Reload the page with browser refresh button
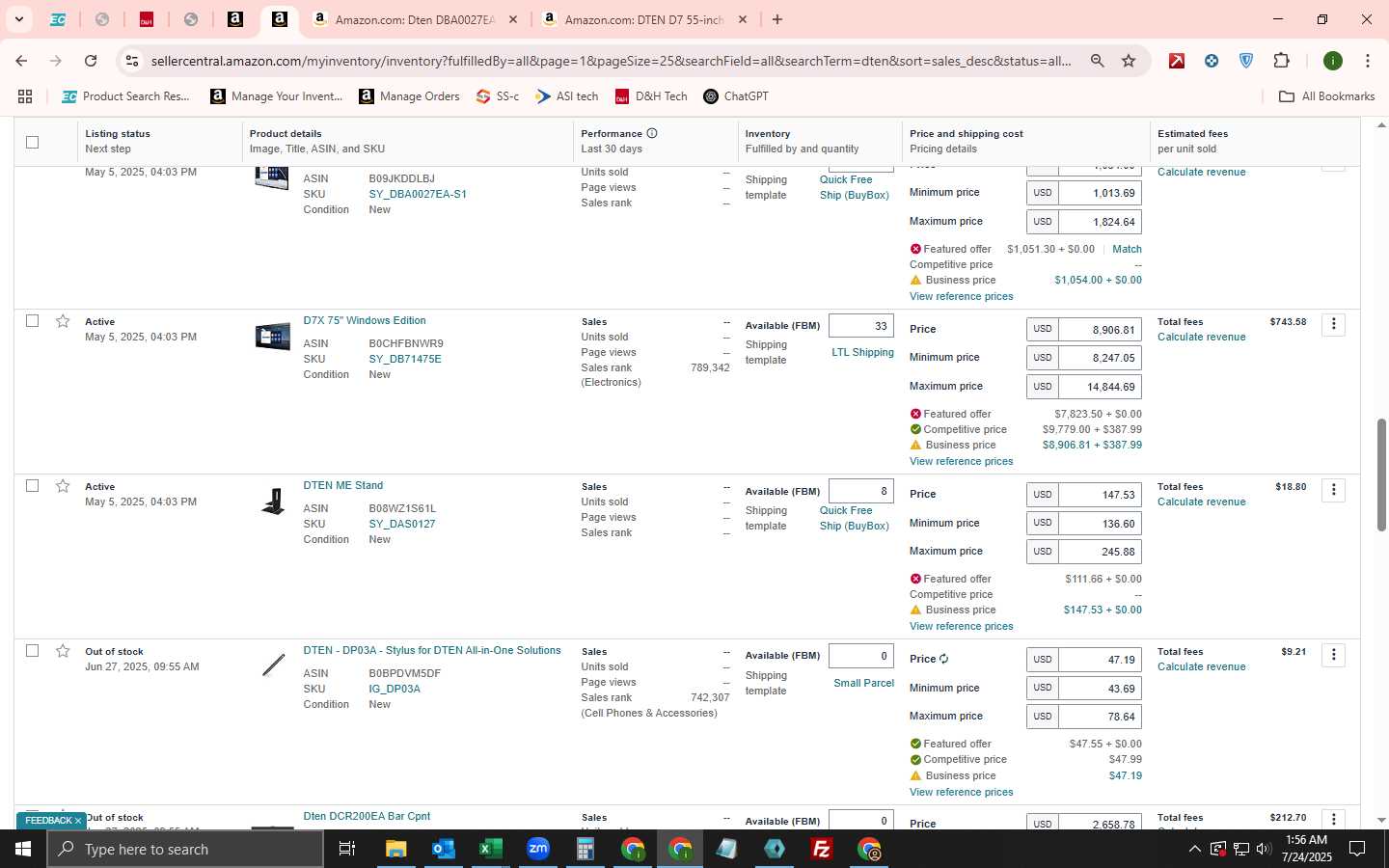This screenshot has height=868, width=1389. coord(91,61)
